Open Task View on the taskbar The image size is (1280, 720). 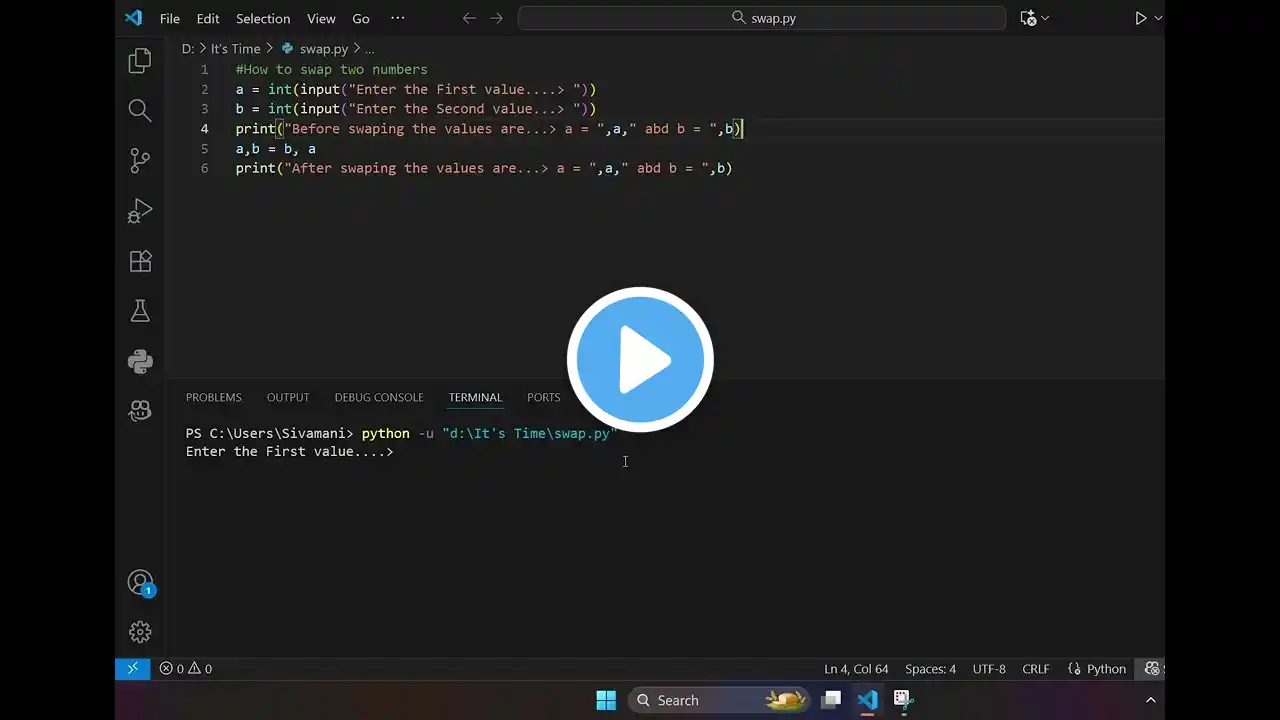click(x=831, y=700)
